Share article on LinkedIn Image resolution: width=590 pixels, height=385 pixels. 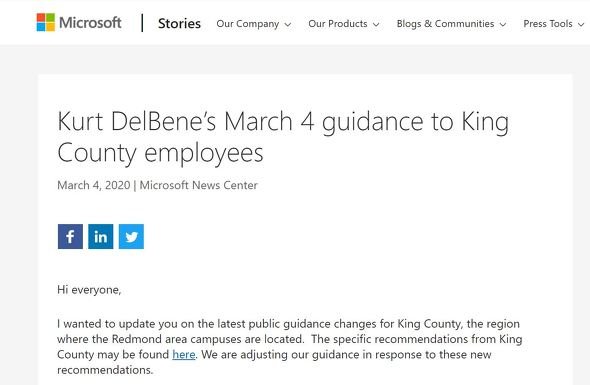point(100,236)
